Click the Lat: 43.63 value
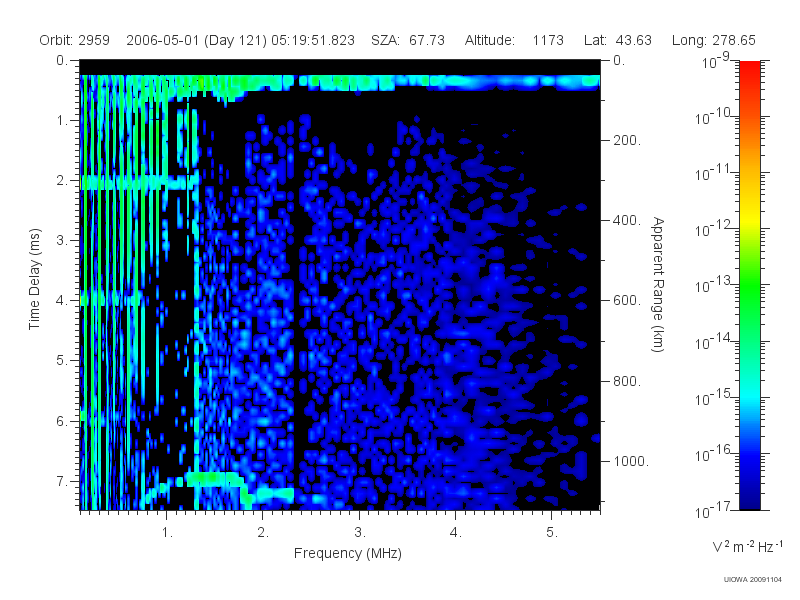This screenshot has height=600, width=800. point(618,40)
